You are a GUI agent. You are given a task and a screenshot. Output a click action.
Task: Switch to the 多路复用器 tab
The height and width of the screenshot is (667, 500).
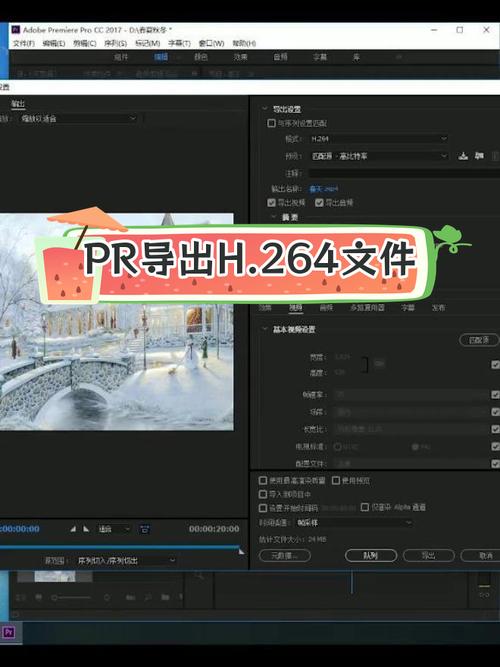click(x=367, y=307)
